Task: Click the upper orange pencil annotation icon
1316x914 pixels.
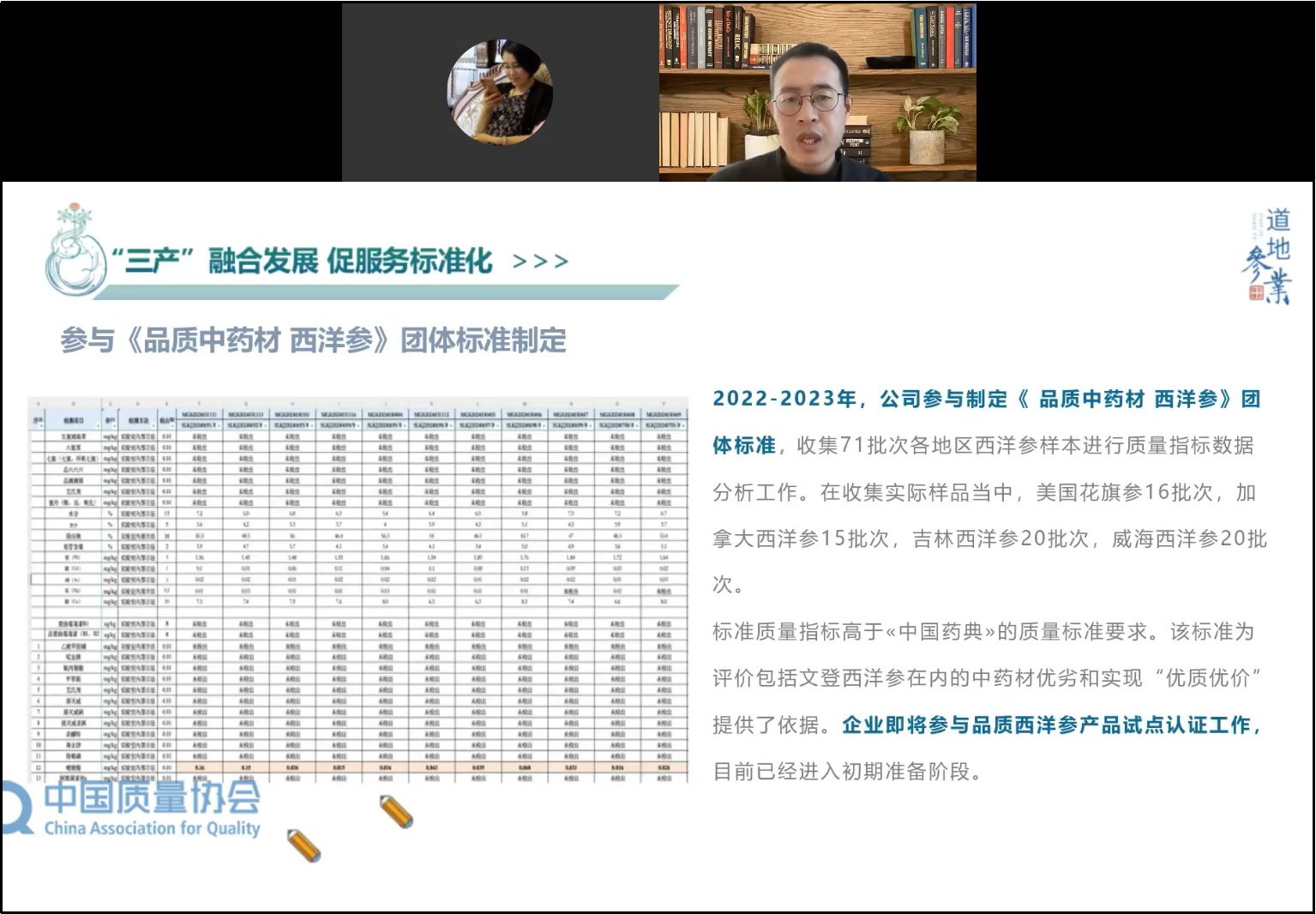Action: (x=396, y=811)
